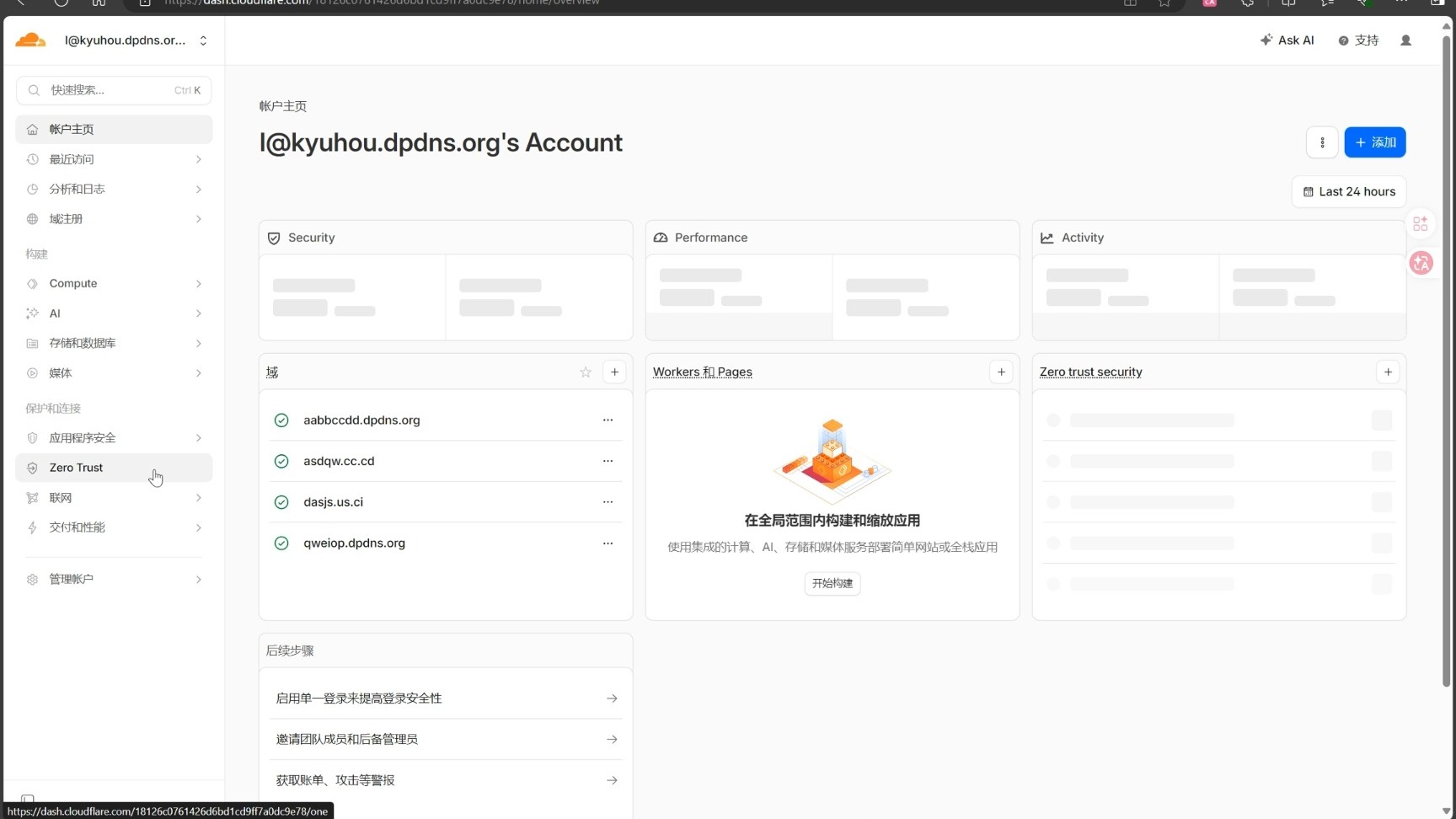
Task: Click the Compute sidebar icon
Action: pos(32,283)
